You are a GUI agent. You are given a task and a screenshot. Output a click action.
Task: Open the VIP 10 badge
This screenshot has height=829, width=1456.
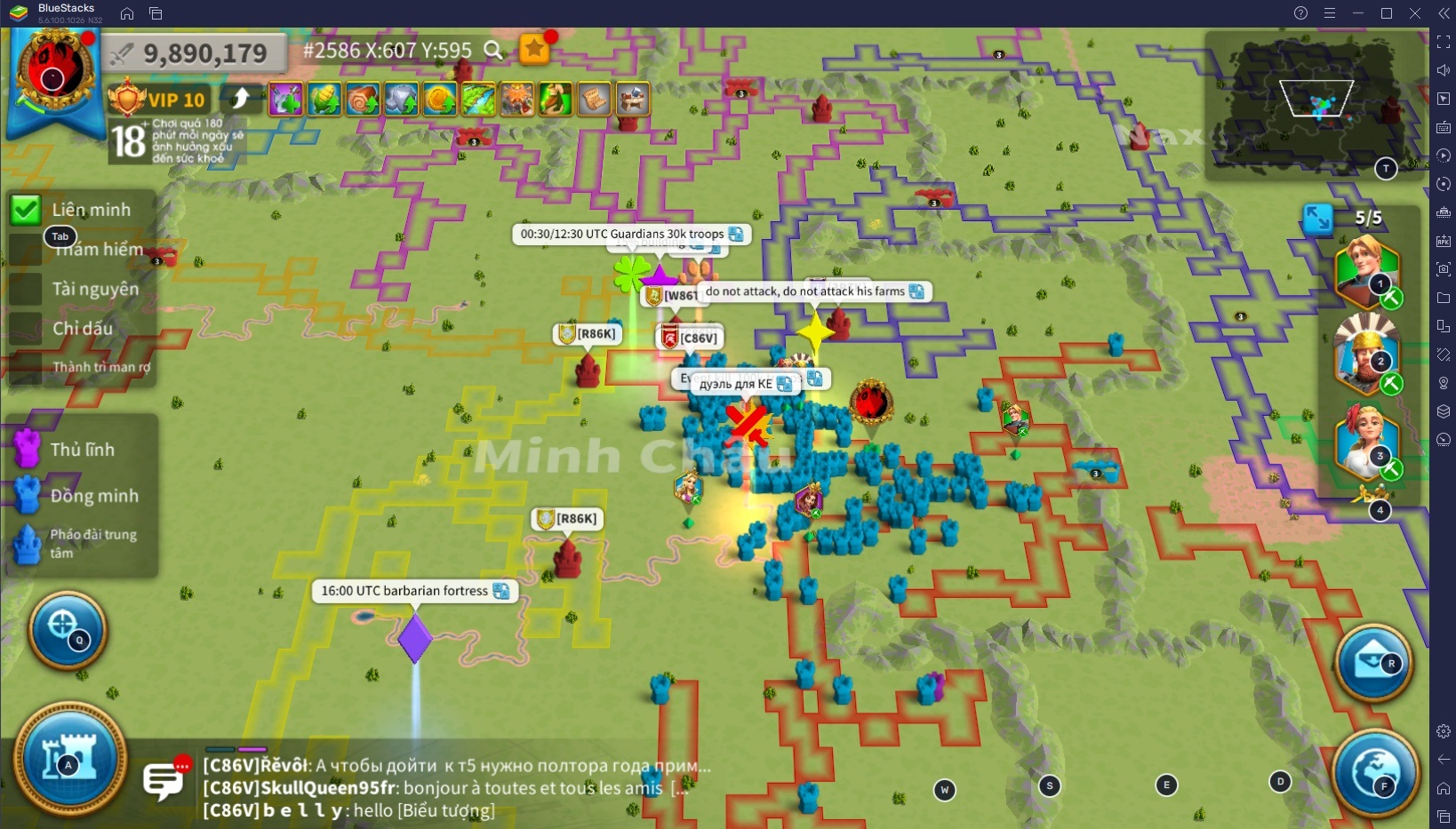pos(158,100)
